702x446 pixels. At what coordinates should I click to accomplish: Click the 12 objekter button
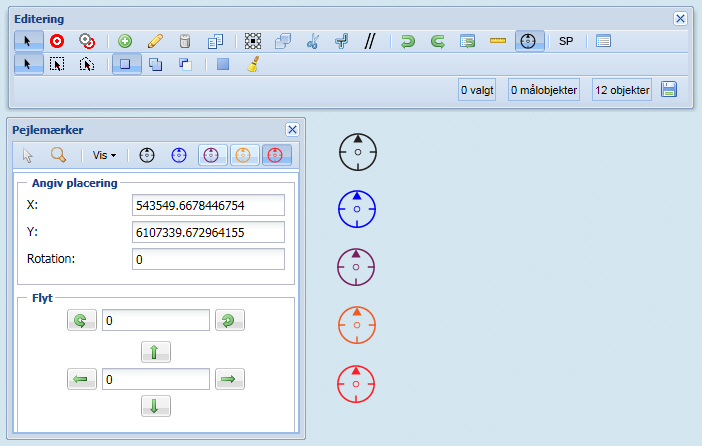(622, 90)
